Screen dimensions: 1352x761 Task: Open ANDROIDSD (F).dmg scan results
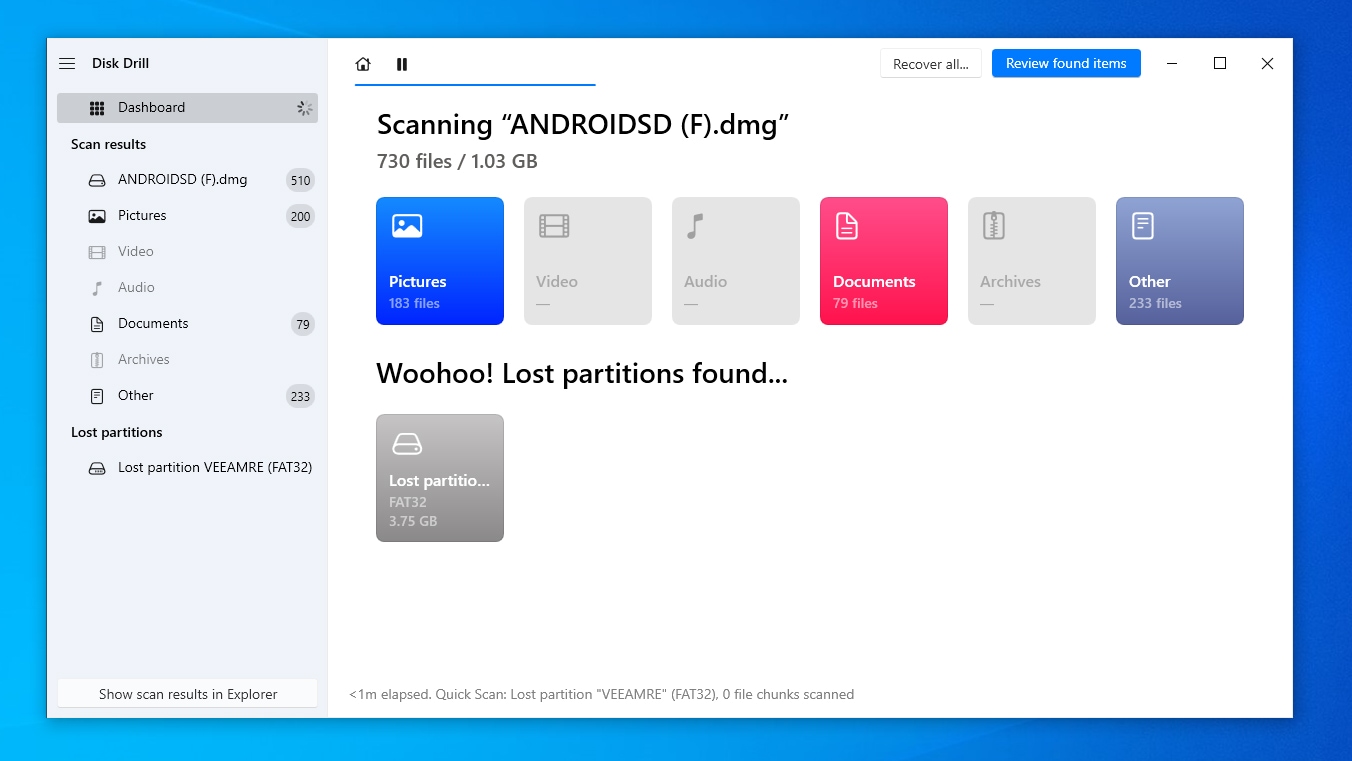click(187, 180)
